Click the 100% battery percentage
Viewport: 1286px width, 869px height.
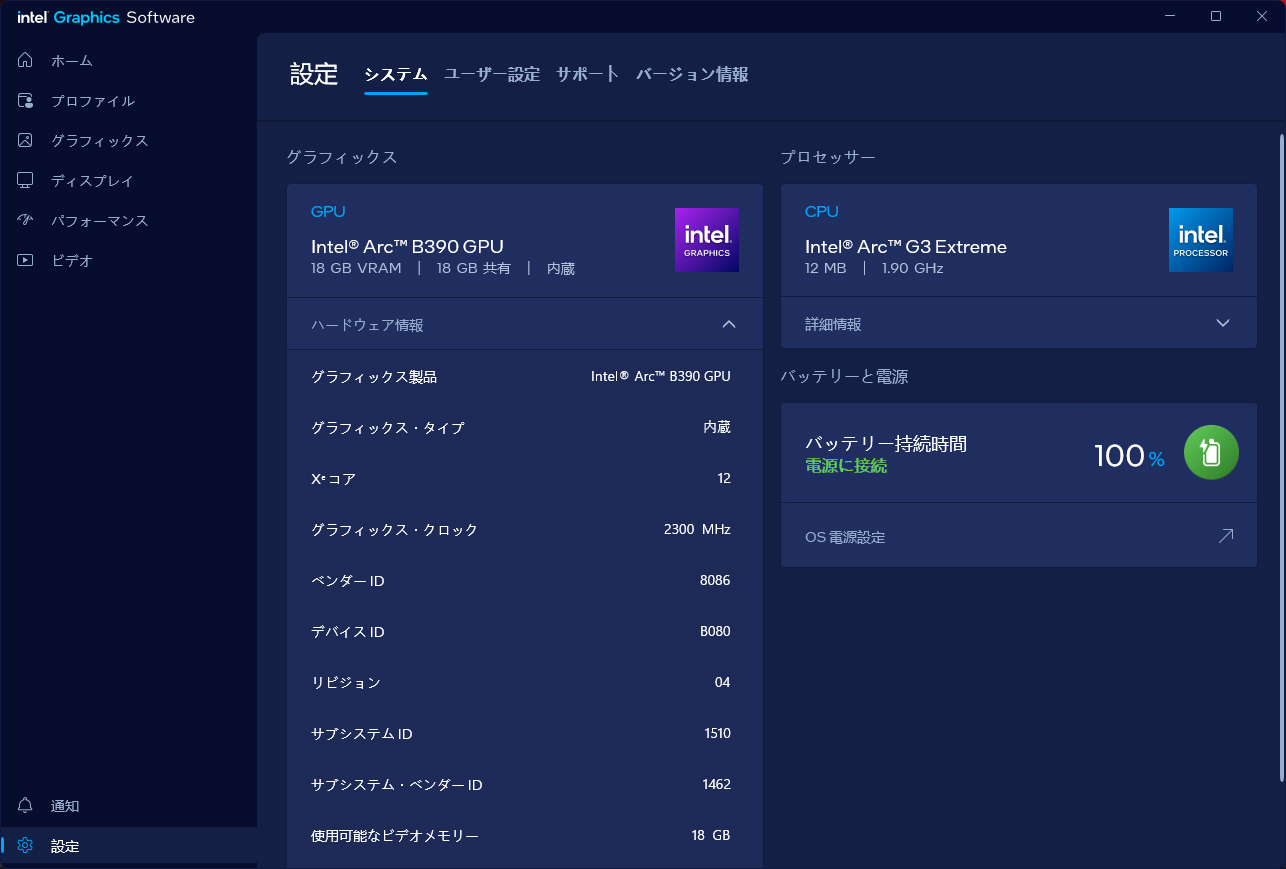[x=1129, y=456]
